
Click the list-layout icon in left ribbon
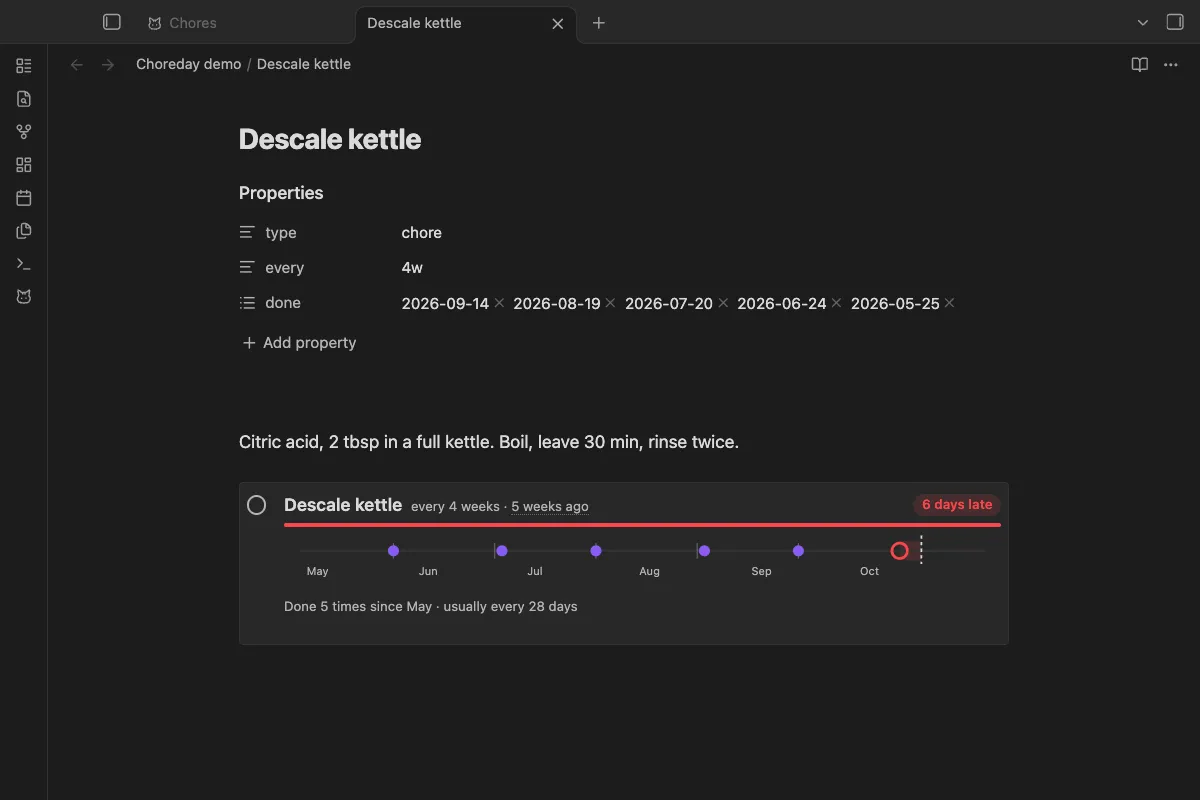pyautogui.click(x=24, y=66)
